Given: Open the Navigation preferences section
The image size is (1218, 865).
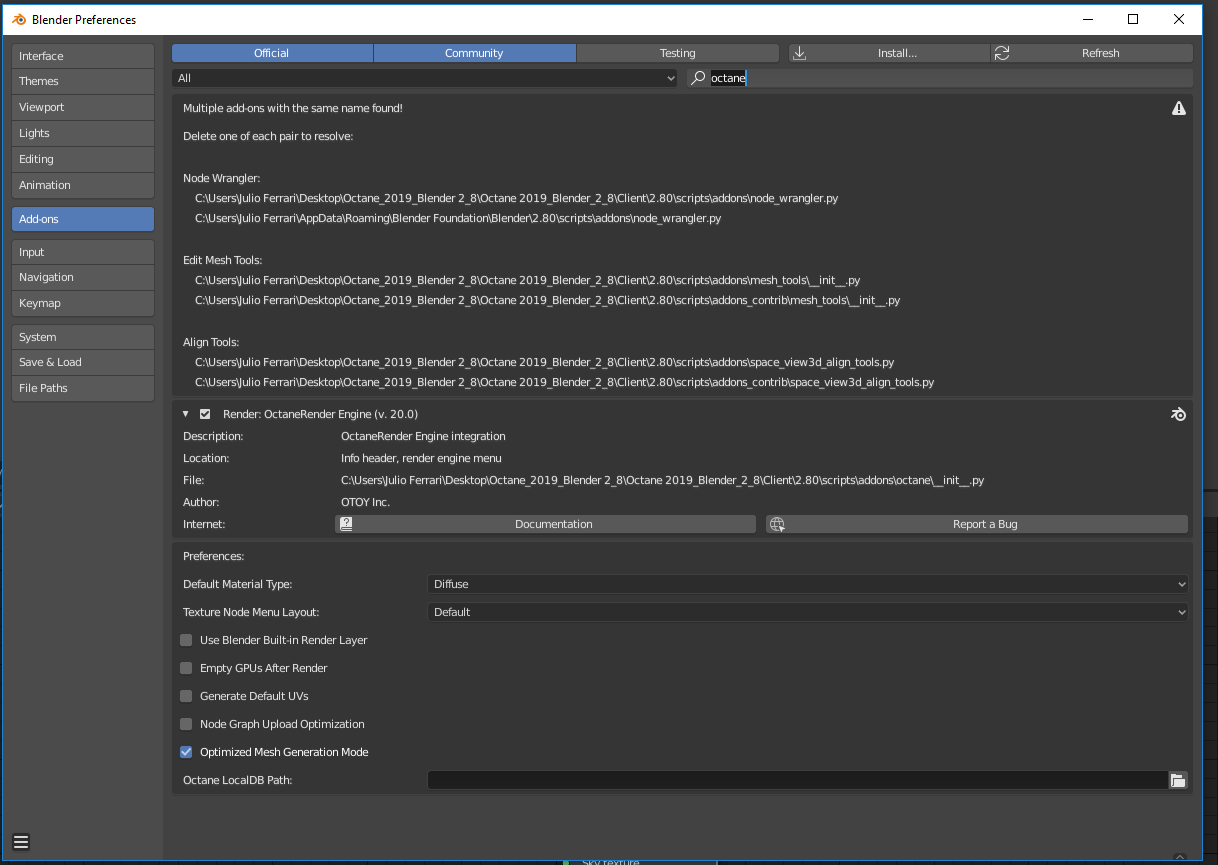Looking at the screenshot, I should (x=83, y=277).
